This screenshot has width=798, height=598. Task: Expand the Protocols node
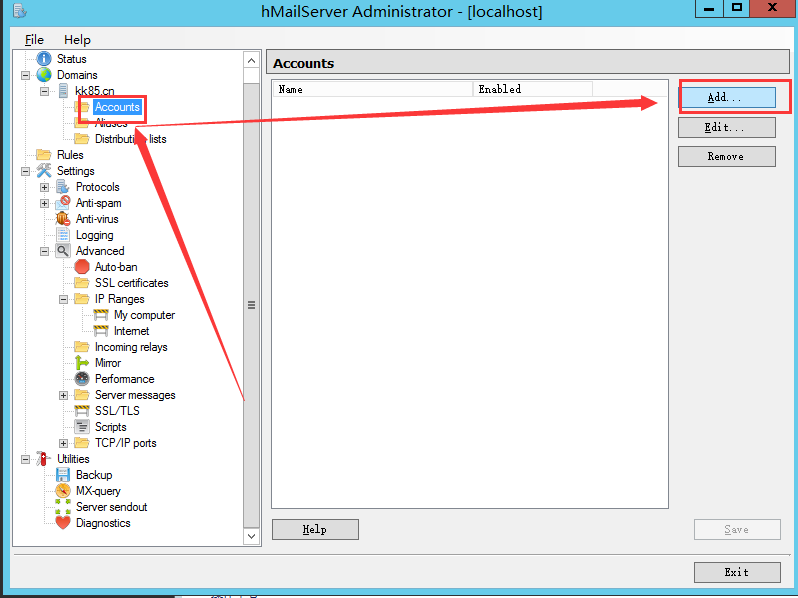click(44, 187)
